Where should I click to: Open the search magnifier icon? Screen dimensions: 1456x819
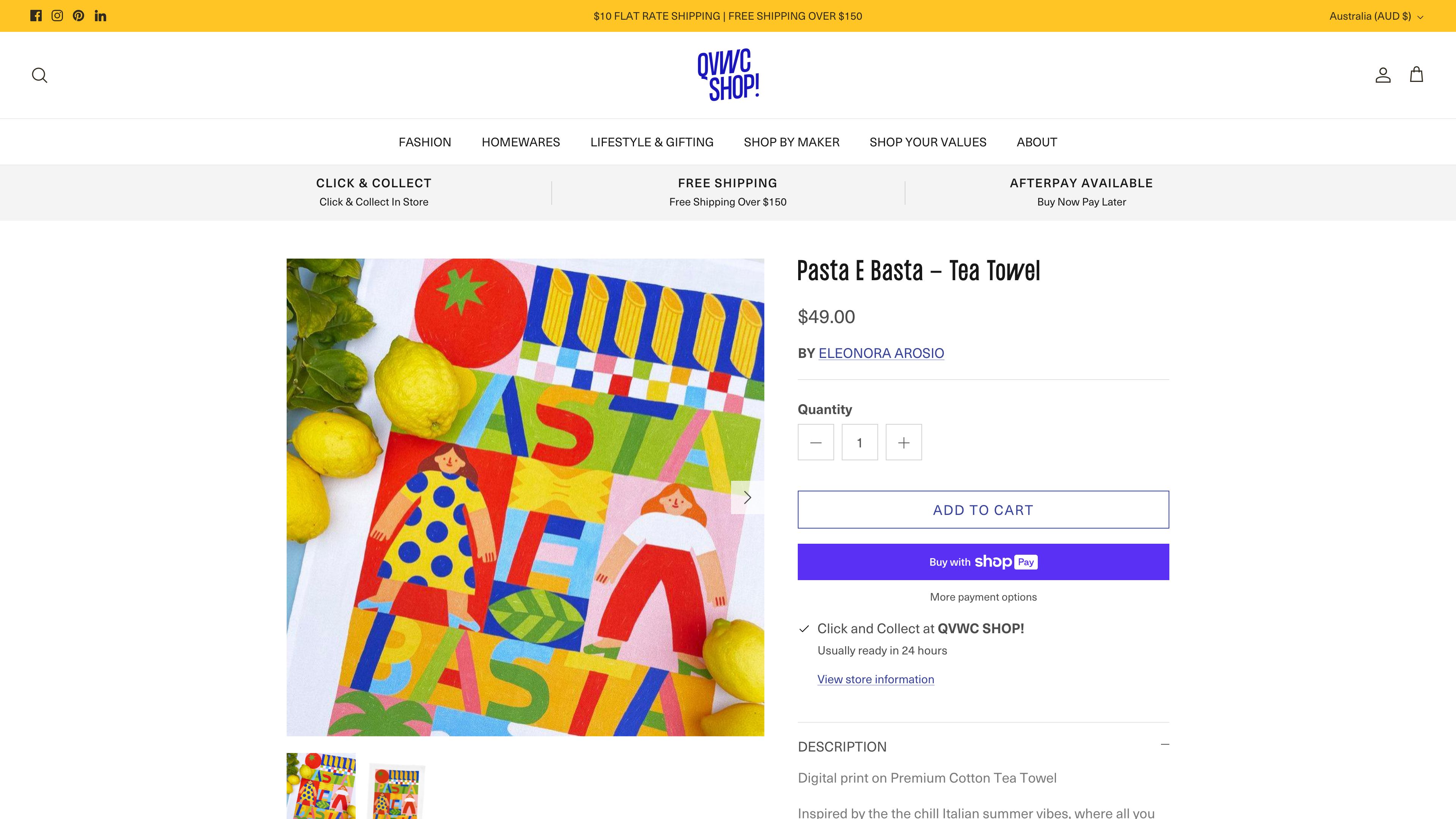(x=39, y=75)
